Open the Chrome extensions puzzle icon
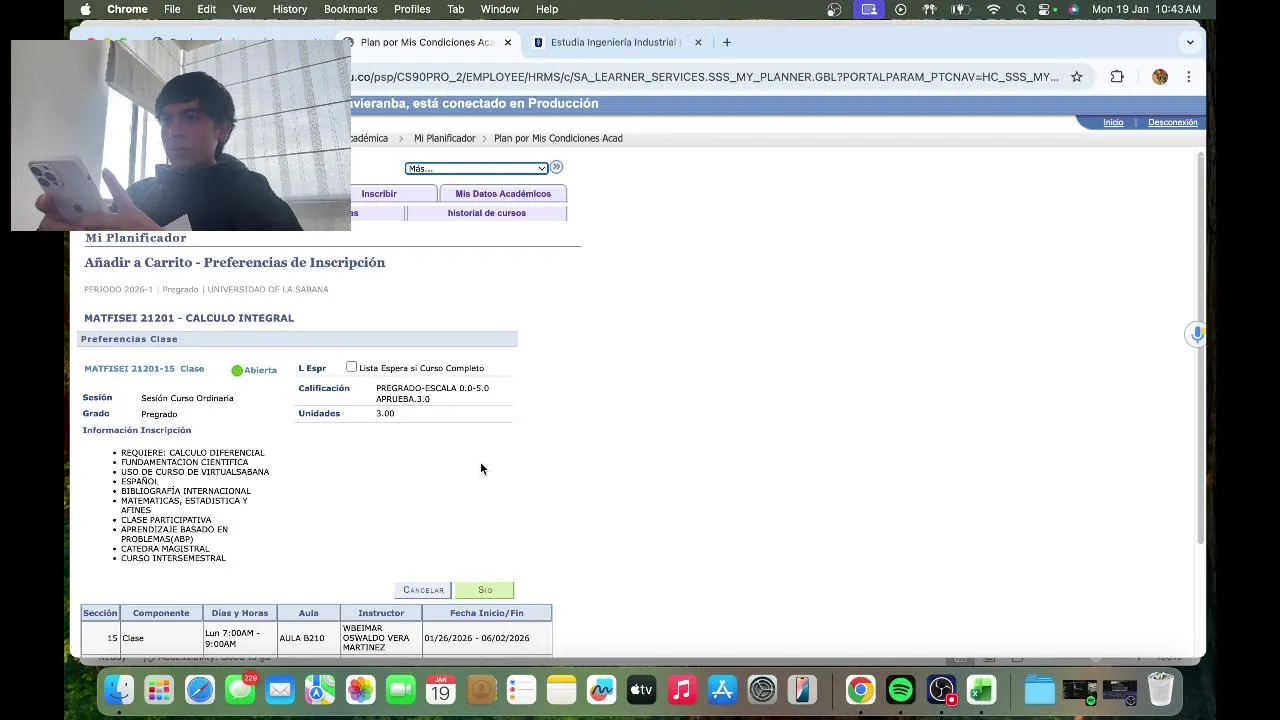 pyautogui.click(x=1117, y=77)
